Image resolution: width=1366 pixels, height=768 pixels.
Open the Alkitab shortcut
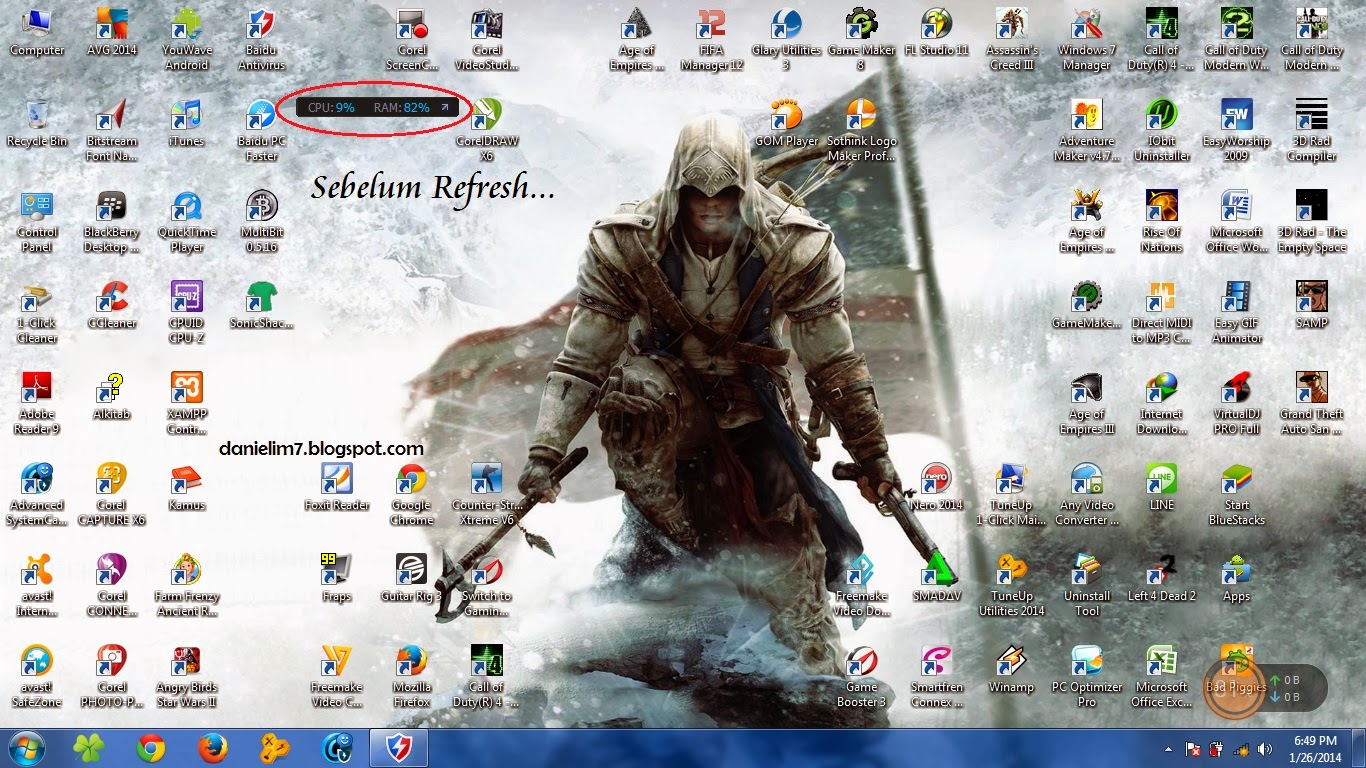click(112, 396)
